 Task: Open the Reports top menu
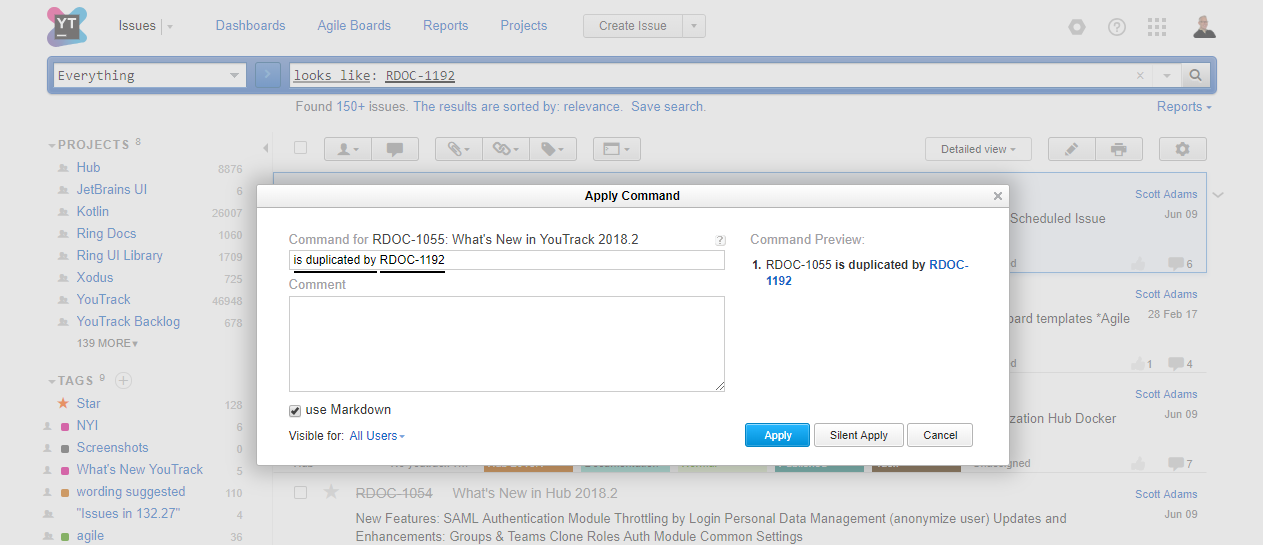(x=445, y=26)
